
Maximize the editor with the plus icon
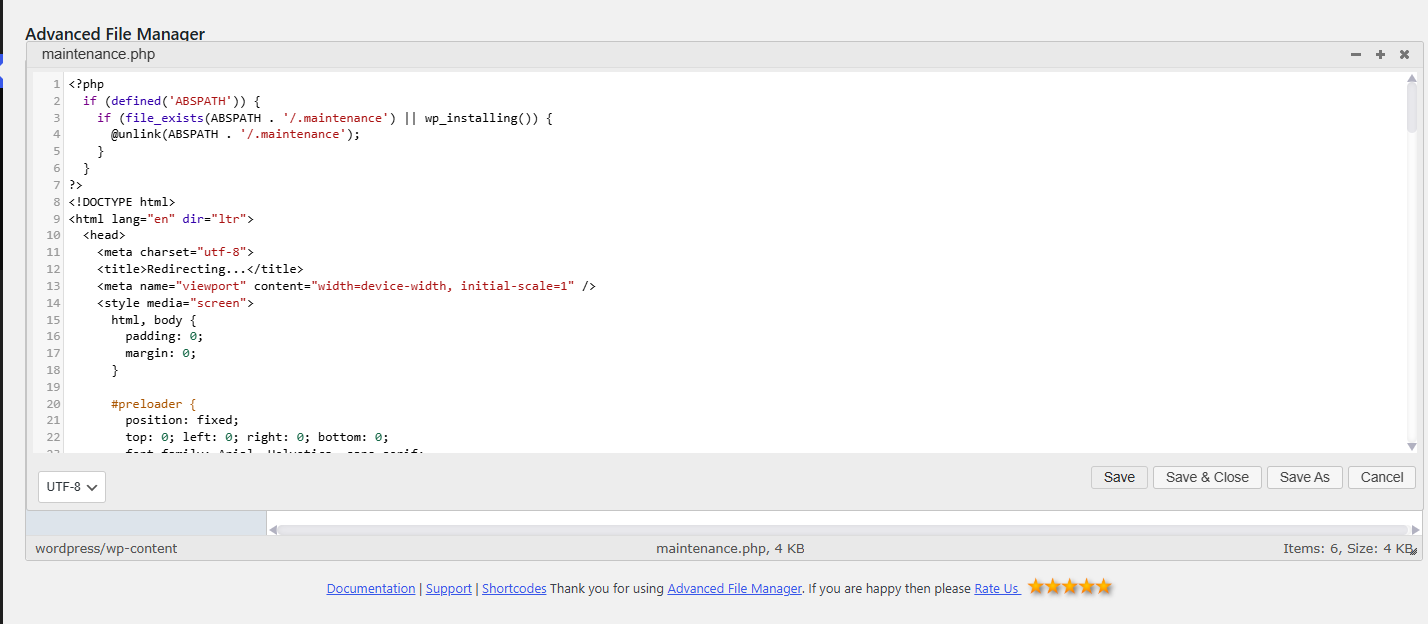point(1380,55)
